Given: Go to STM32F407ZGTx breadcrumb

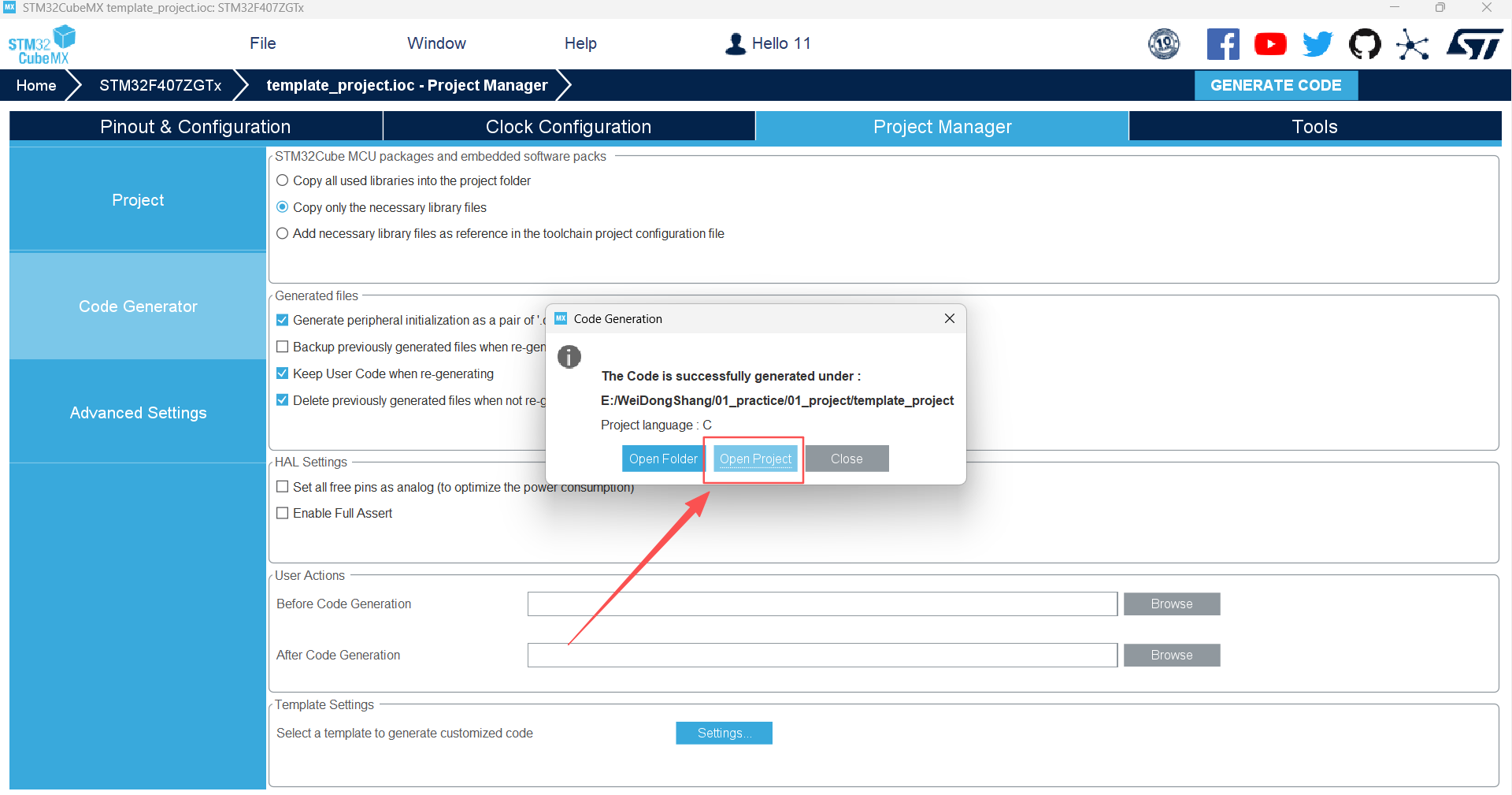Looking at the screenshot, I should pyautogui.click(x=160, y=85).
